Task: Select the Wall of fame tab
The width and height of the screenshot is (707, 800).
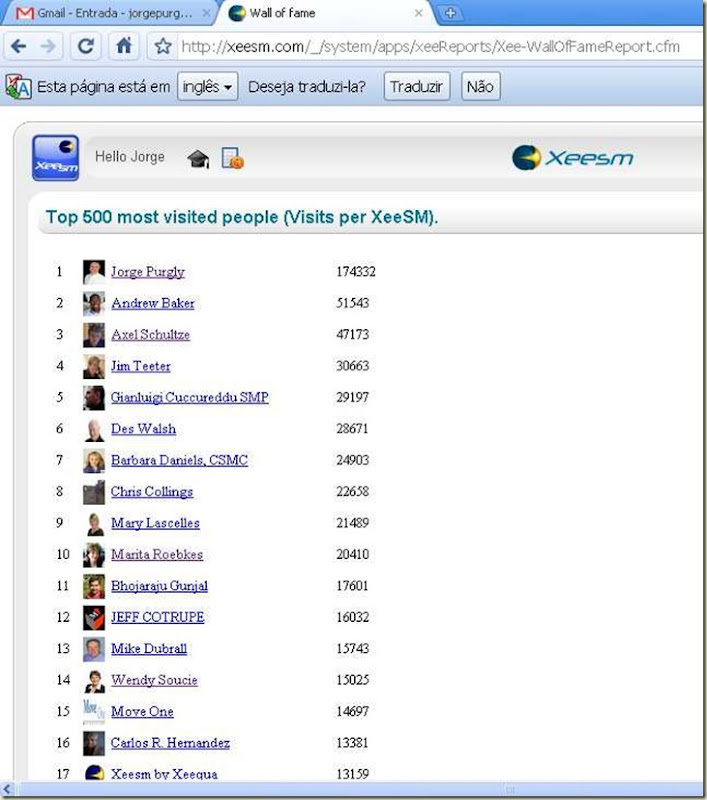Action: (x=326, y=13)
